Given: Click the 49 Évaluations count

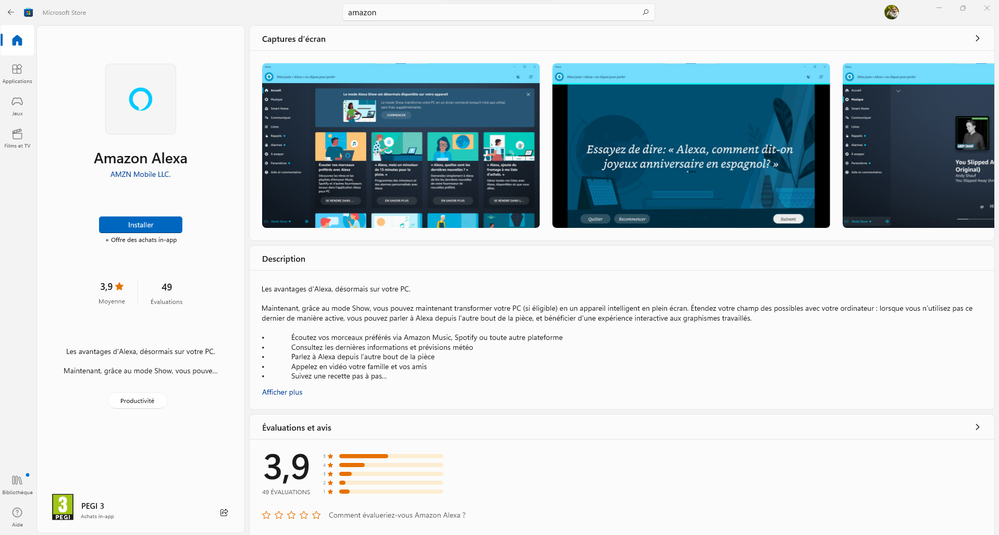Looking at the screenshot, I should [x=166, y=293].
